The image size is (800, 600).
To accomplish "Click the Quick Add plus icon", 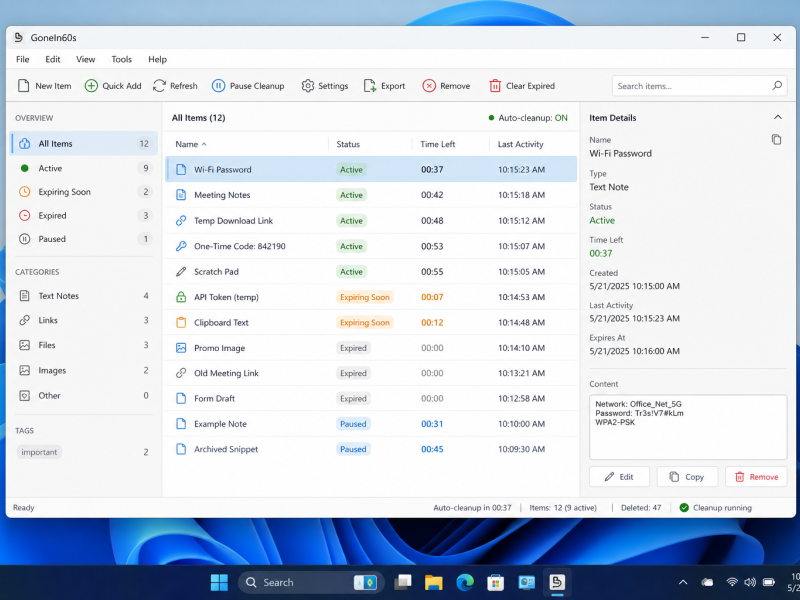I will tap(91, 86).
